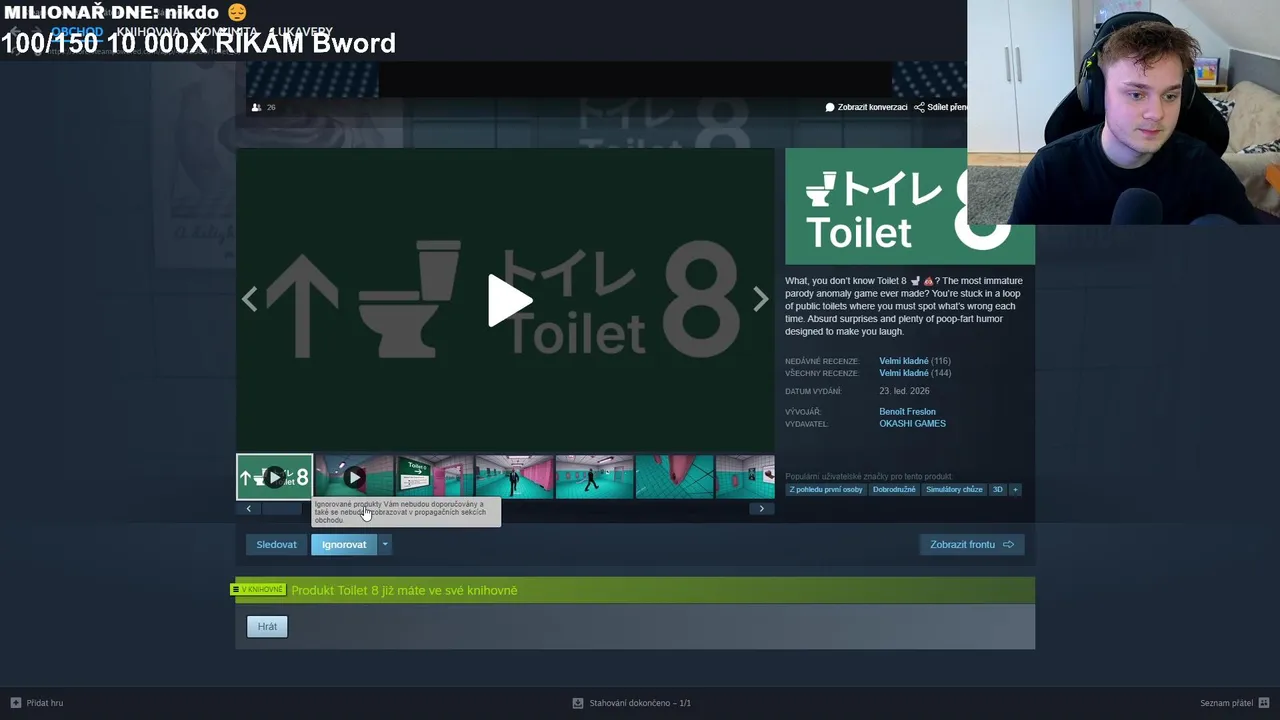Go to previous media with left arrow
Viewport: 1280px width, 720px height.
coord(249,299)
